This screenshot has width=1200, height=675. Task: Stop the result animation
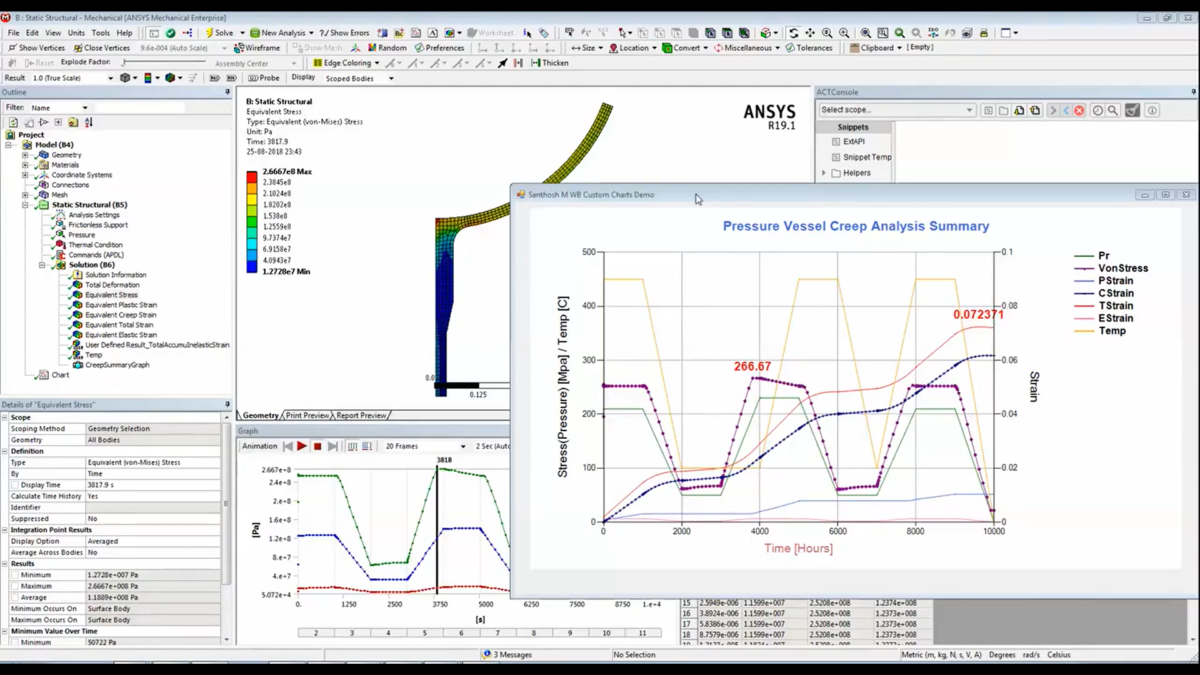point(317,446)
